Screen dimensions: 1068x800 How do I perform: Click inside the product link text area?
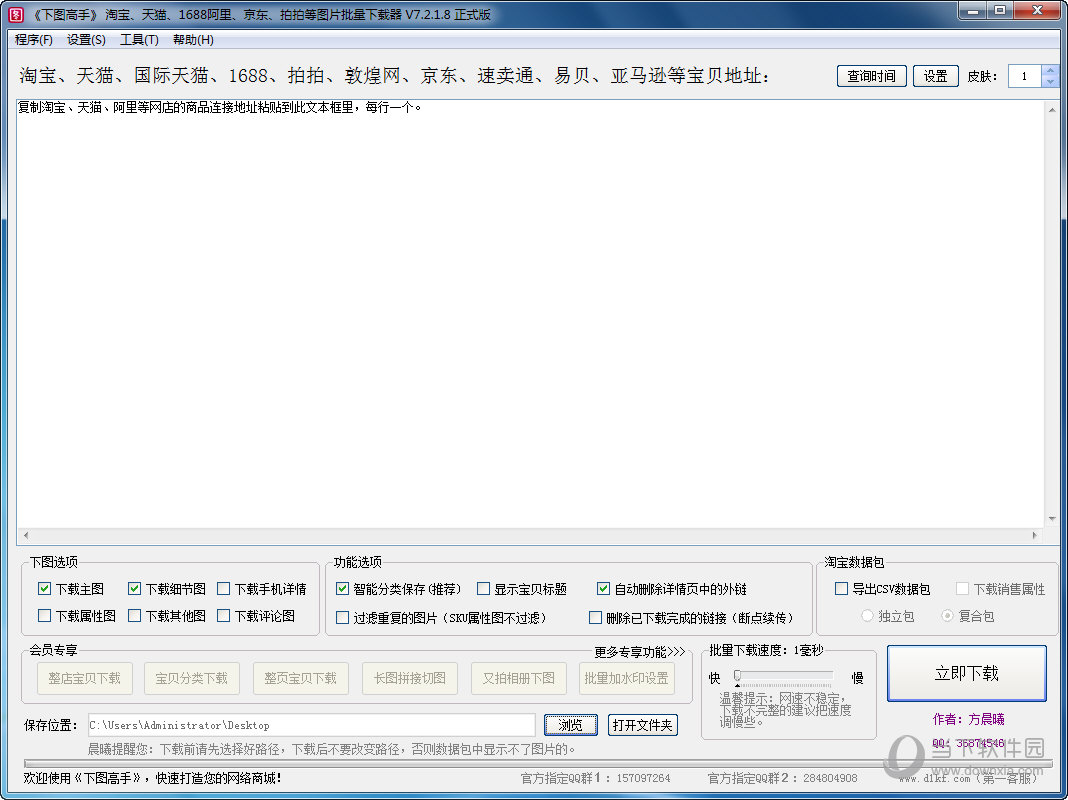click(530, 313)
